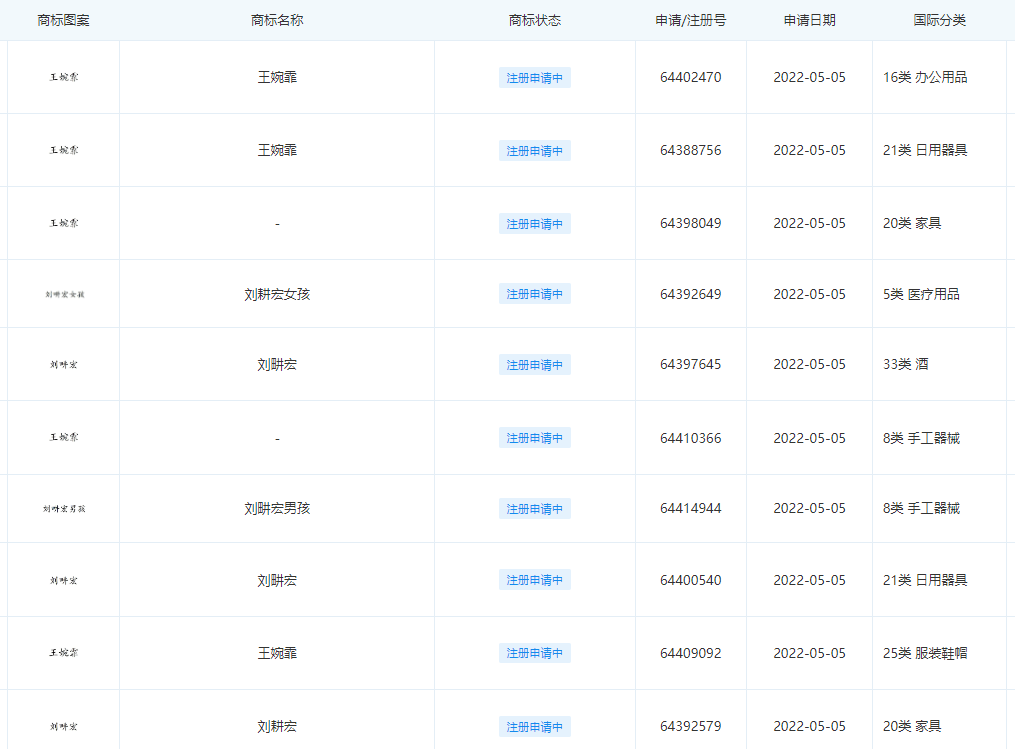The width and height of the screenshot is (1015, 749).
Task: Click 21类 日用器具 in row 64388756
Action: [x=925, y=150]
